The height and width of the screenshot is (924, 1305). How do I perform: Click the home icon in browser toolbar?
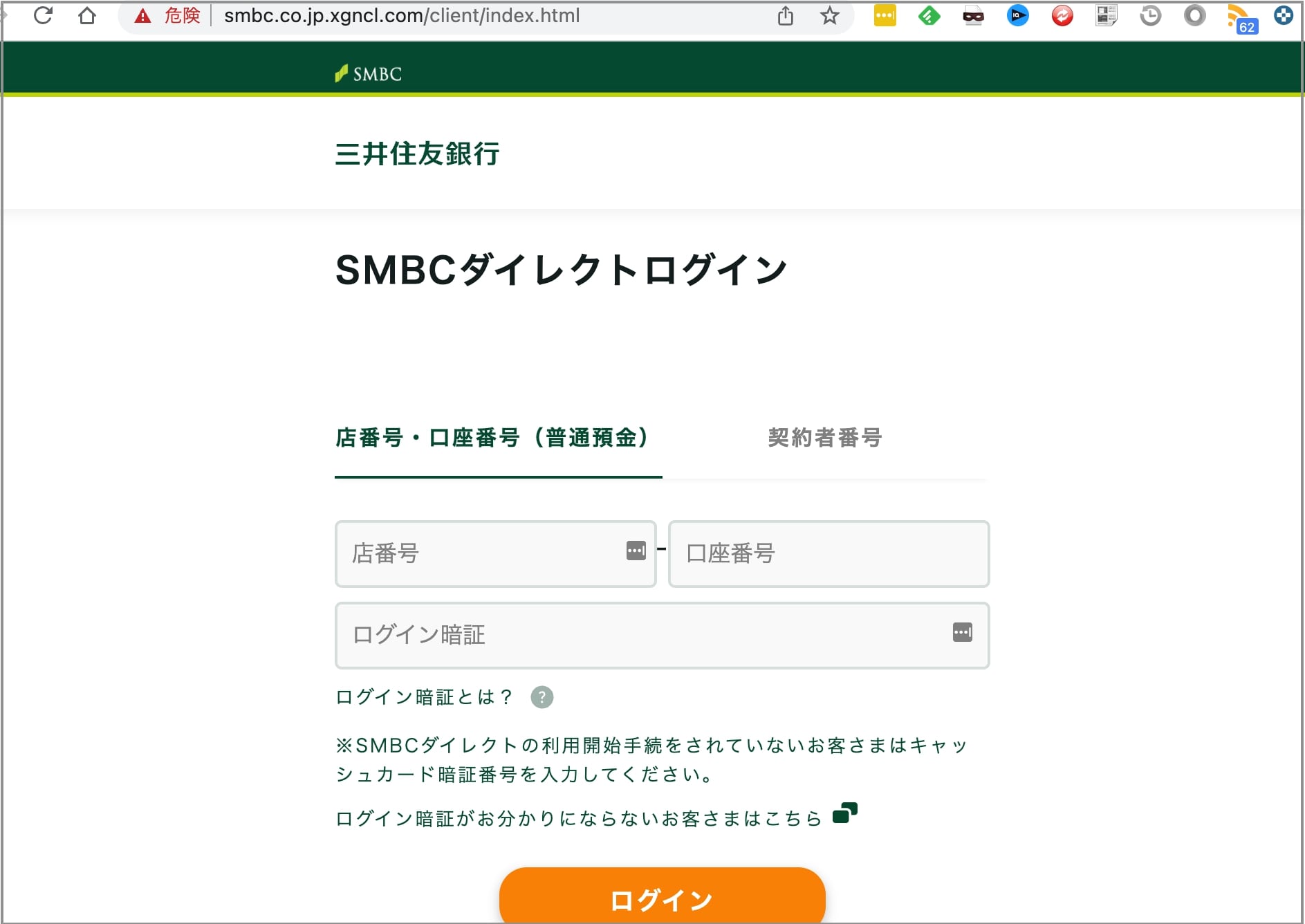(x=87, y=15)
